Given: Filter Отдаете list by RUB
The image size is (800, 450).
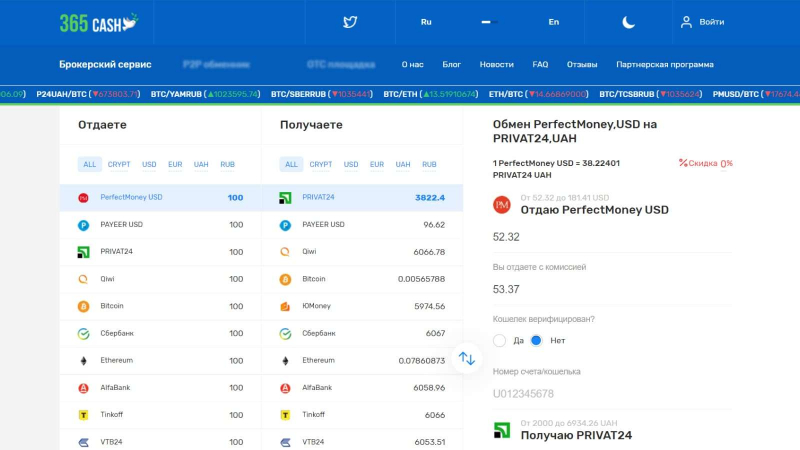Looking at the screenshot, I should pyautogui.click(x=228, y=164).
